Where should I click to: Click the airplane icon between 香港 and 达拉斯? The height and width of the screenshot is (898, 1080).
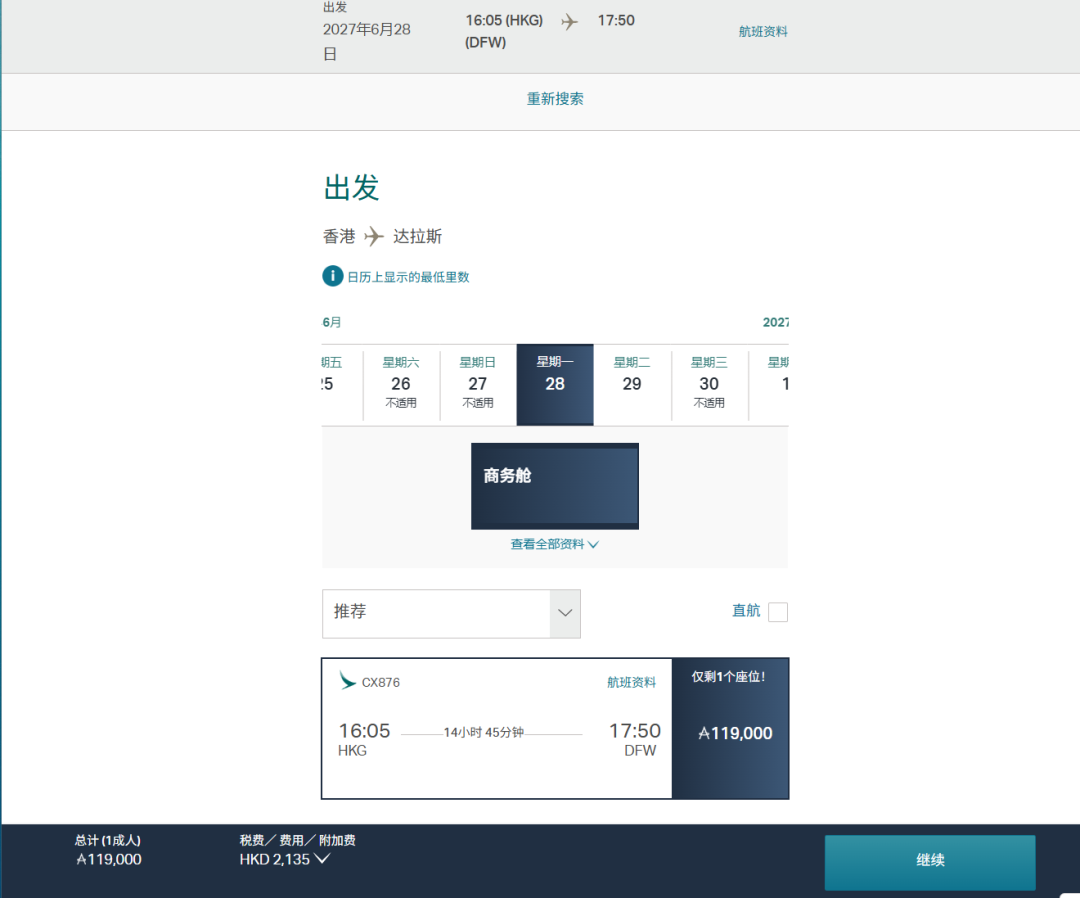click(374, 237)
